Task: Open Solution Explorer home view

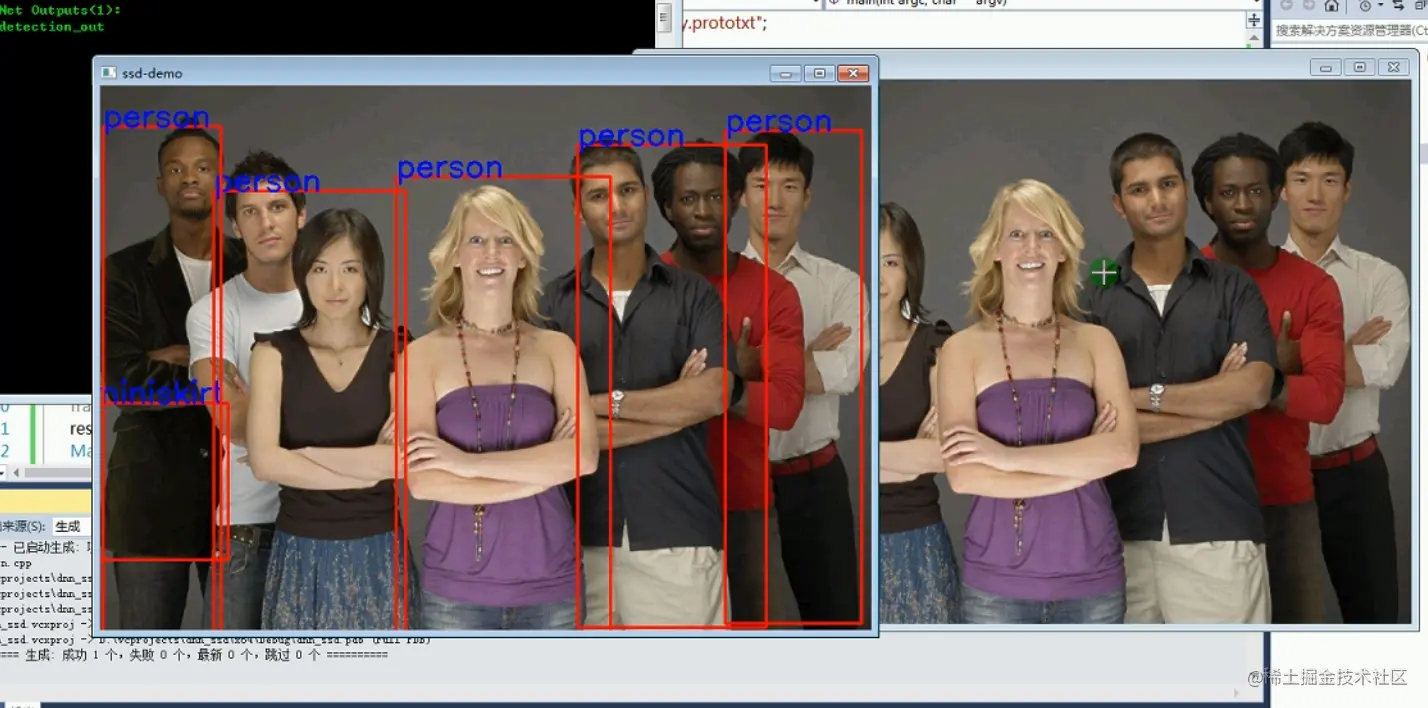Action: pyautogui.click(x=1331, y=6)
